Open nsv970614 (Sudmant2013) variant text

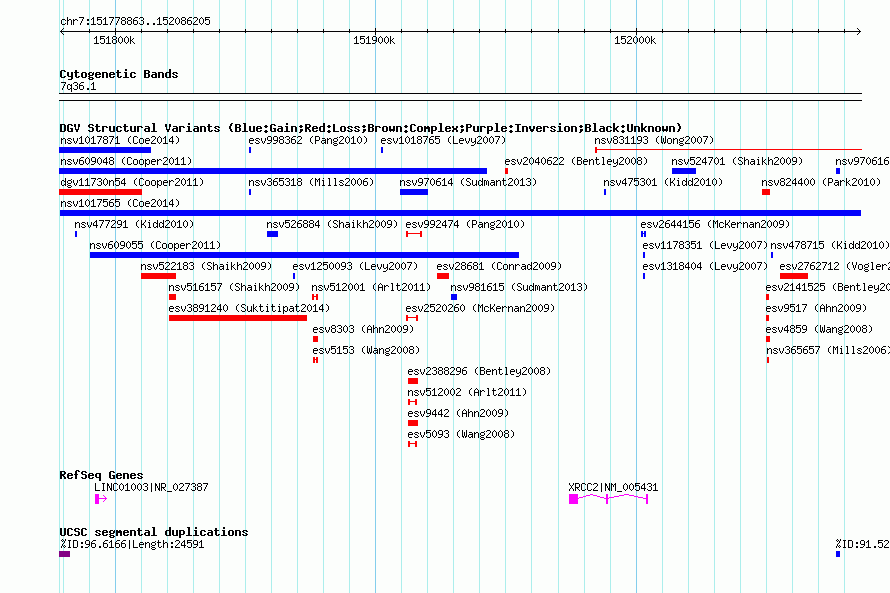(468, 182)
